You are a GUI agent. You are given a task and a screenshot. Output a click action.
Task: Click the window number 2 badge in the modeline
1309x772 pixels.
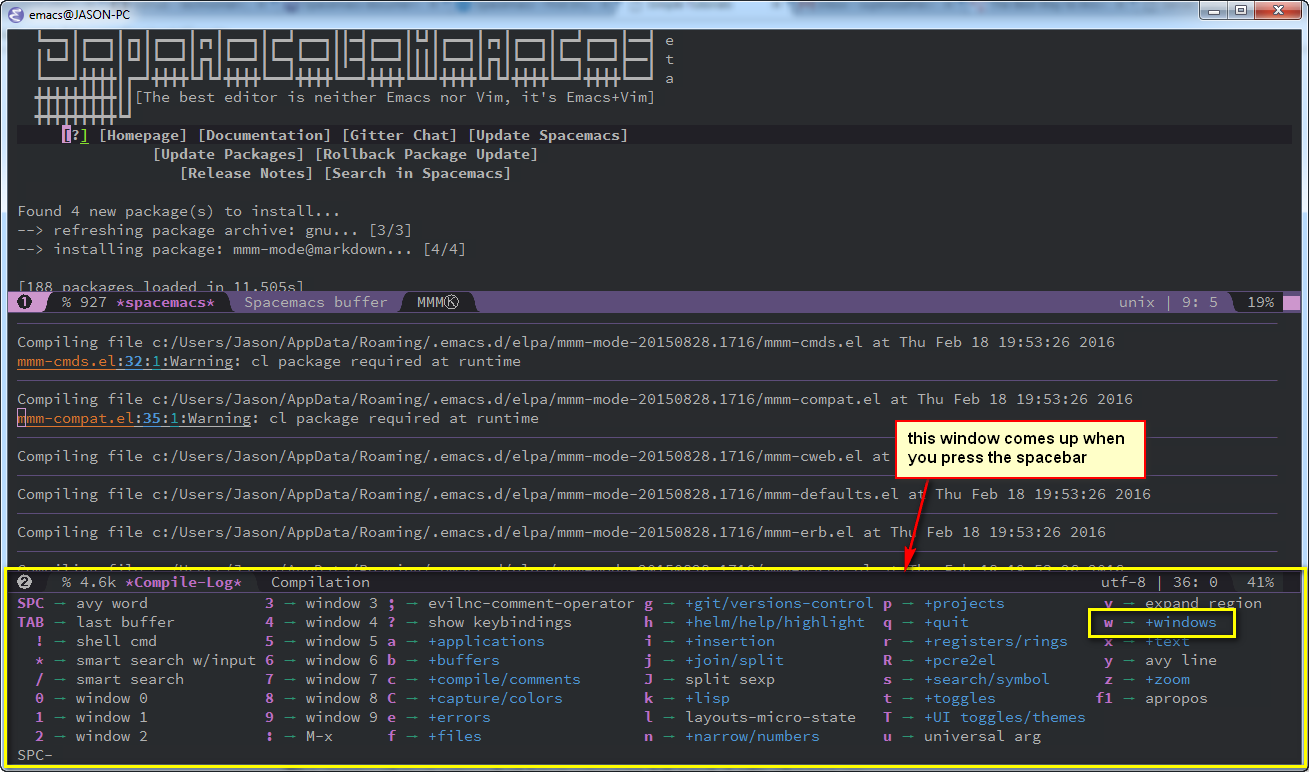pyautogui.click(x=24, y=582)
